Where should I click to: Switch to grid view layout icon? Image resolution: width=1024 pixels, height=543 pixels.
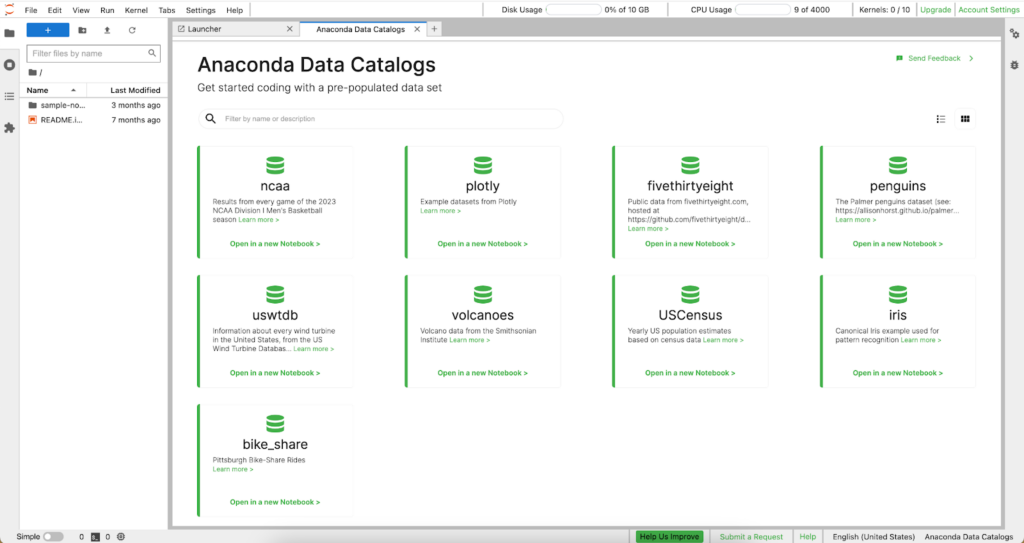[965, 119]
